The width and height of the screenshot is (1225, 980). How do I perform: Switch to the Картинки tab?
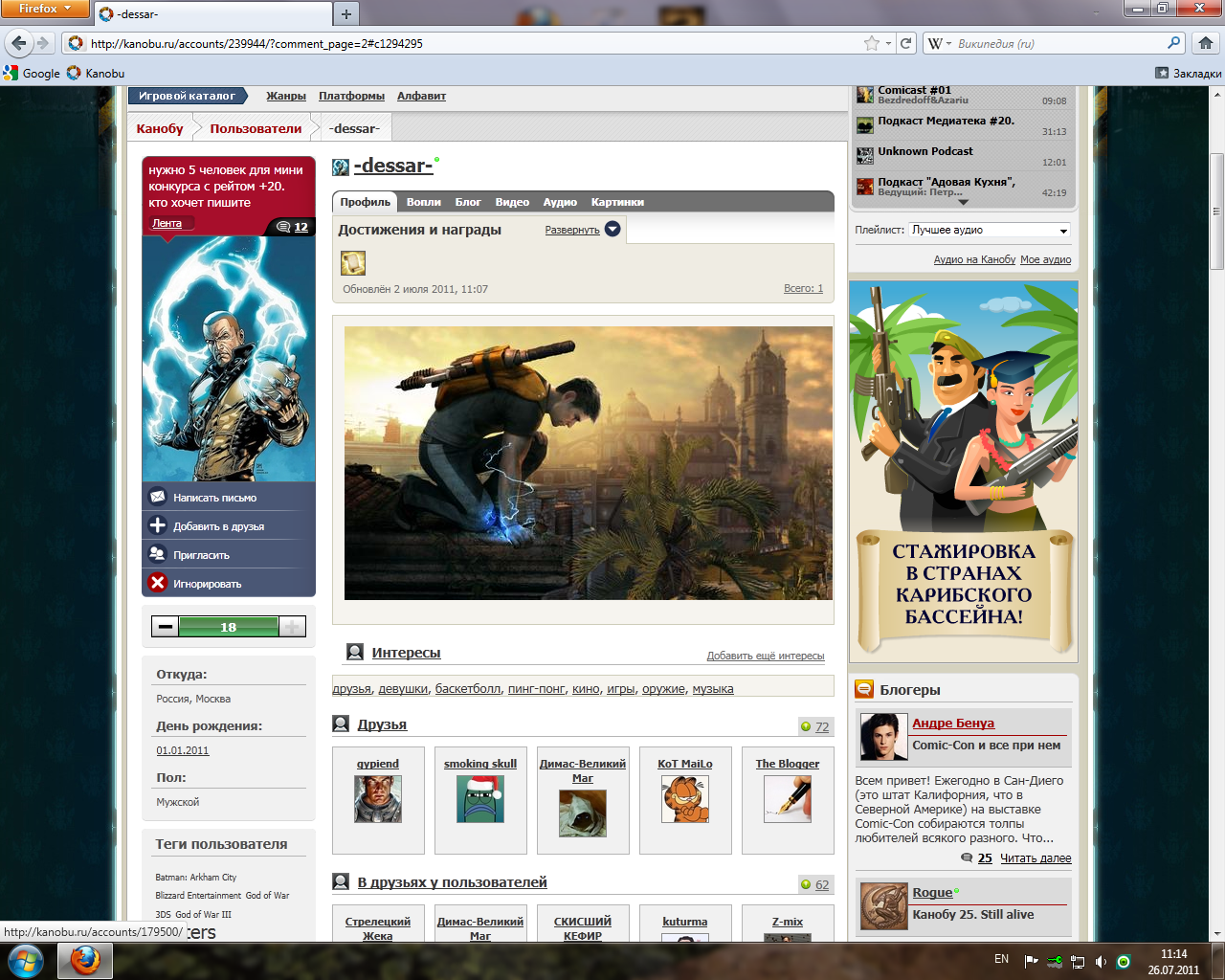[617, 202]
